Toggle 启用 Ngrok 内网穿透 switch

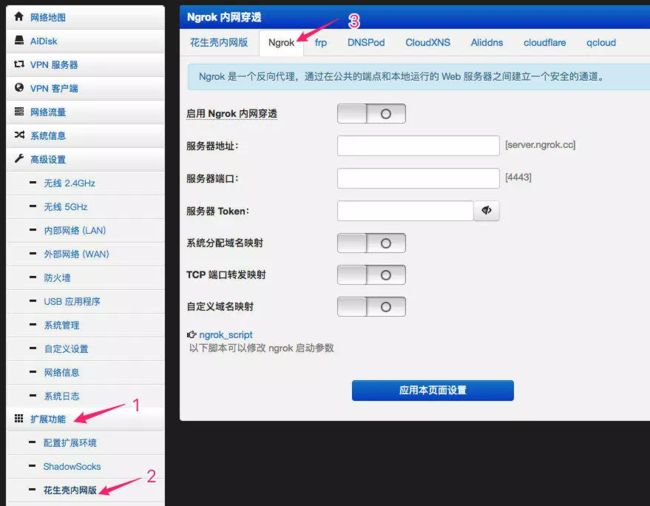click(x=371, y=114)
